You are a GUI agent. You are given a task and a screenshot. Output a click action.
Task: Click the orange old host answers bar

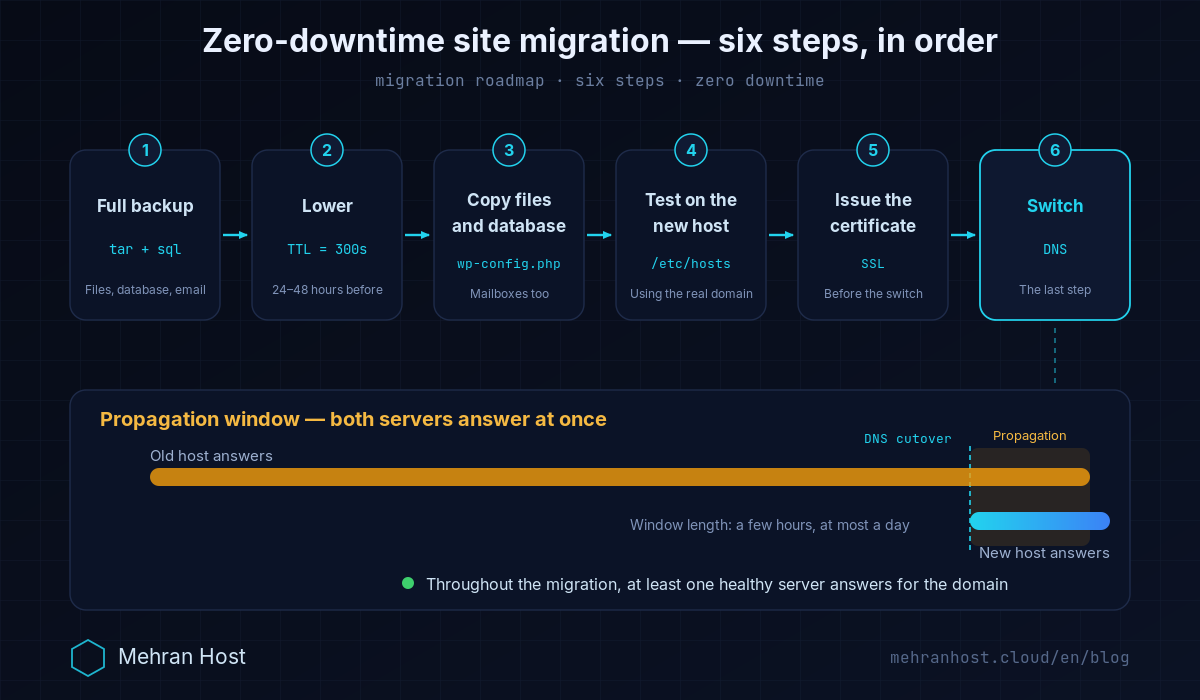pos(620,477)
